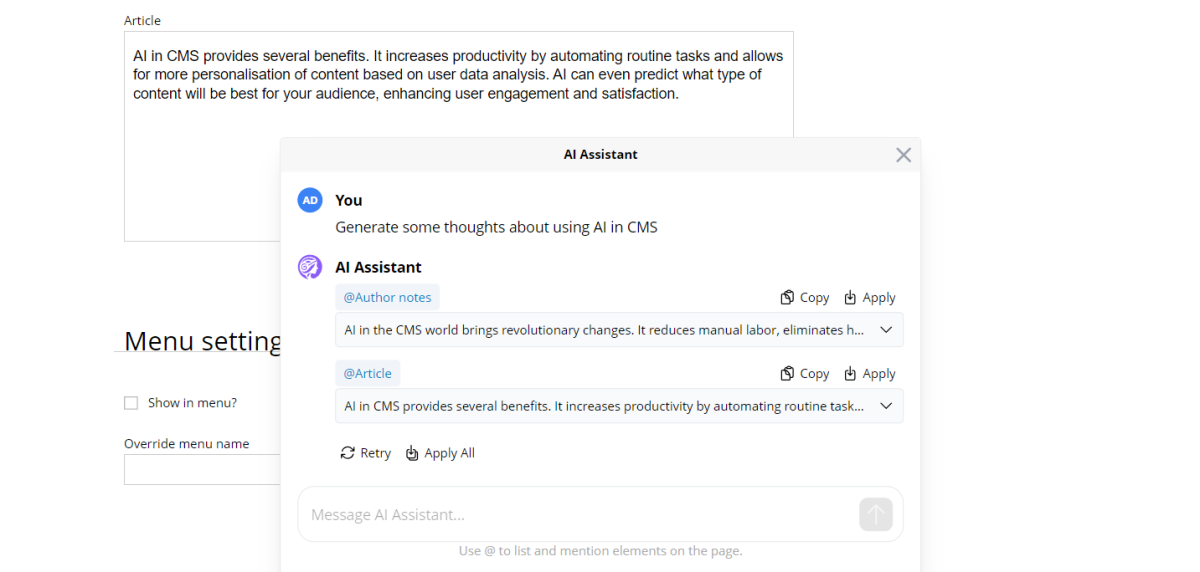1200x572 pixels.
Task: Click the AI Assistant logo avatar
Action: point(310,267)
